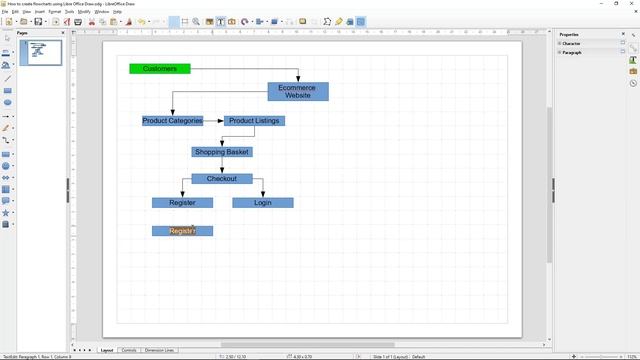
Task: Select the Basic Shapes tool
Action: pos(6,154)
